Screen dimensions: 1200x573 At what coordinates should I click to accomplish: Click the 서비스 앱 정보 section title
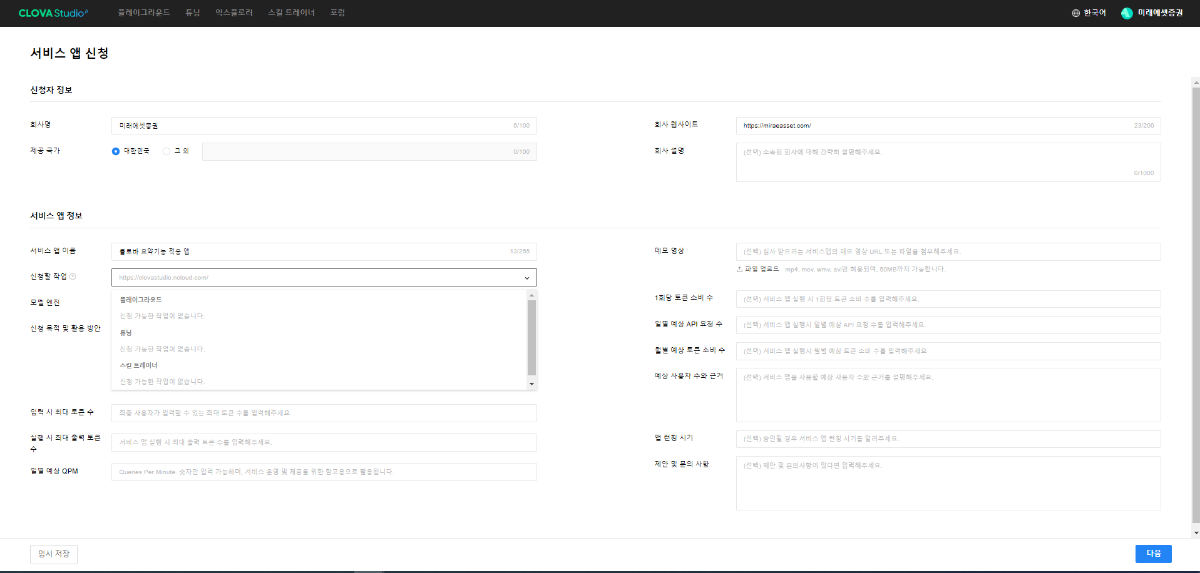click(56, 216)
